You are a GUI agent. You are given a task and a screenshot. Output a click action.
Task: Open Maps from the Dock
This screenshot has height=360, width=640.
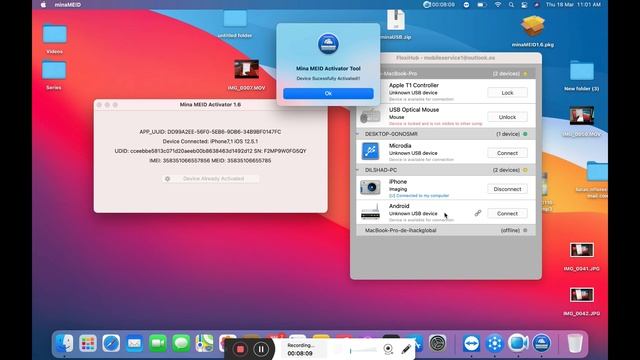(204, 343)
